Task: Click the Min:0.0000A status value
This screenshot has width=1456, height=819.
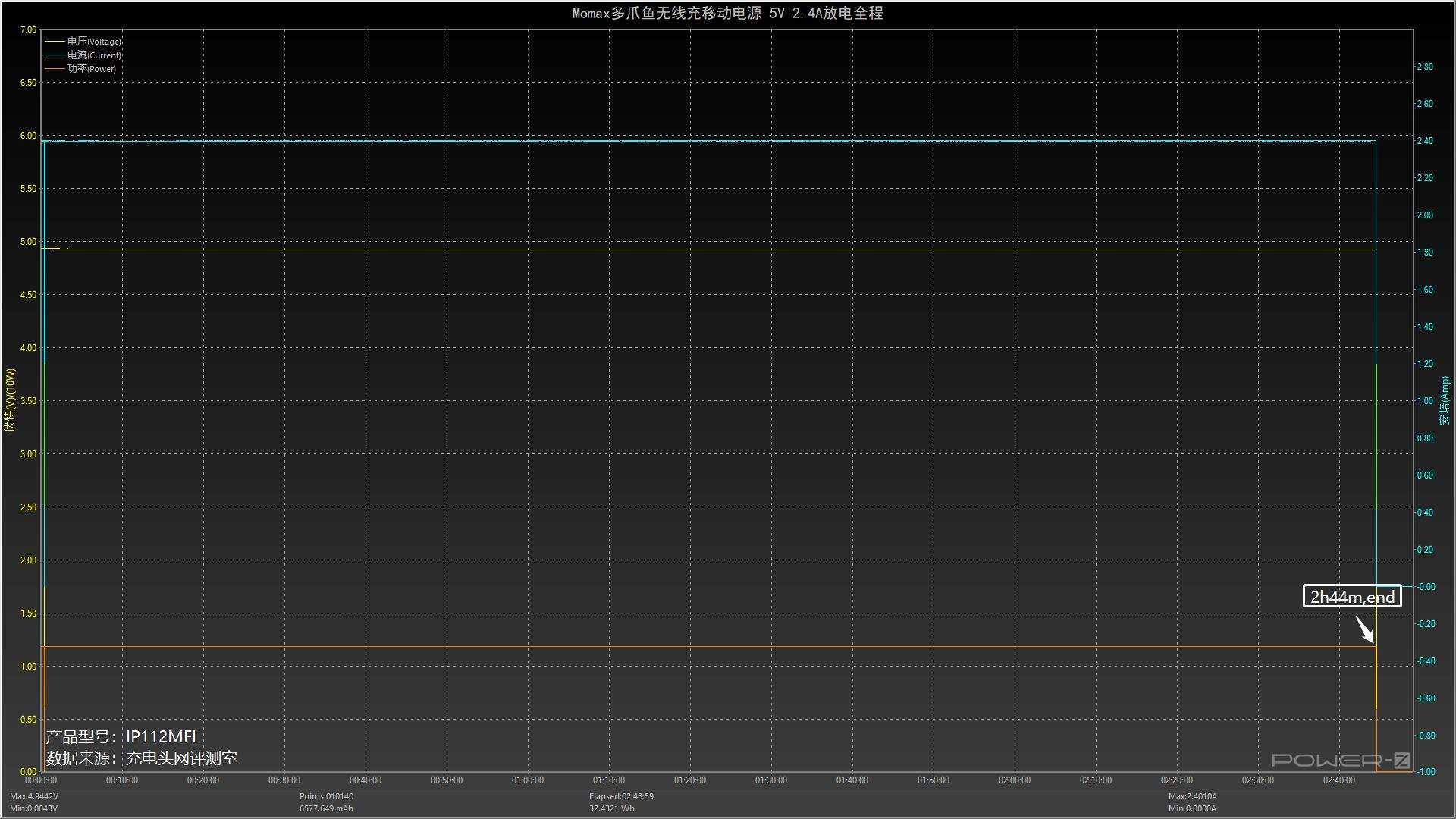Action: 1193,808
